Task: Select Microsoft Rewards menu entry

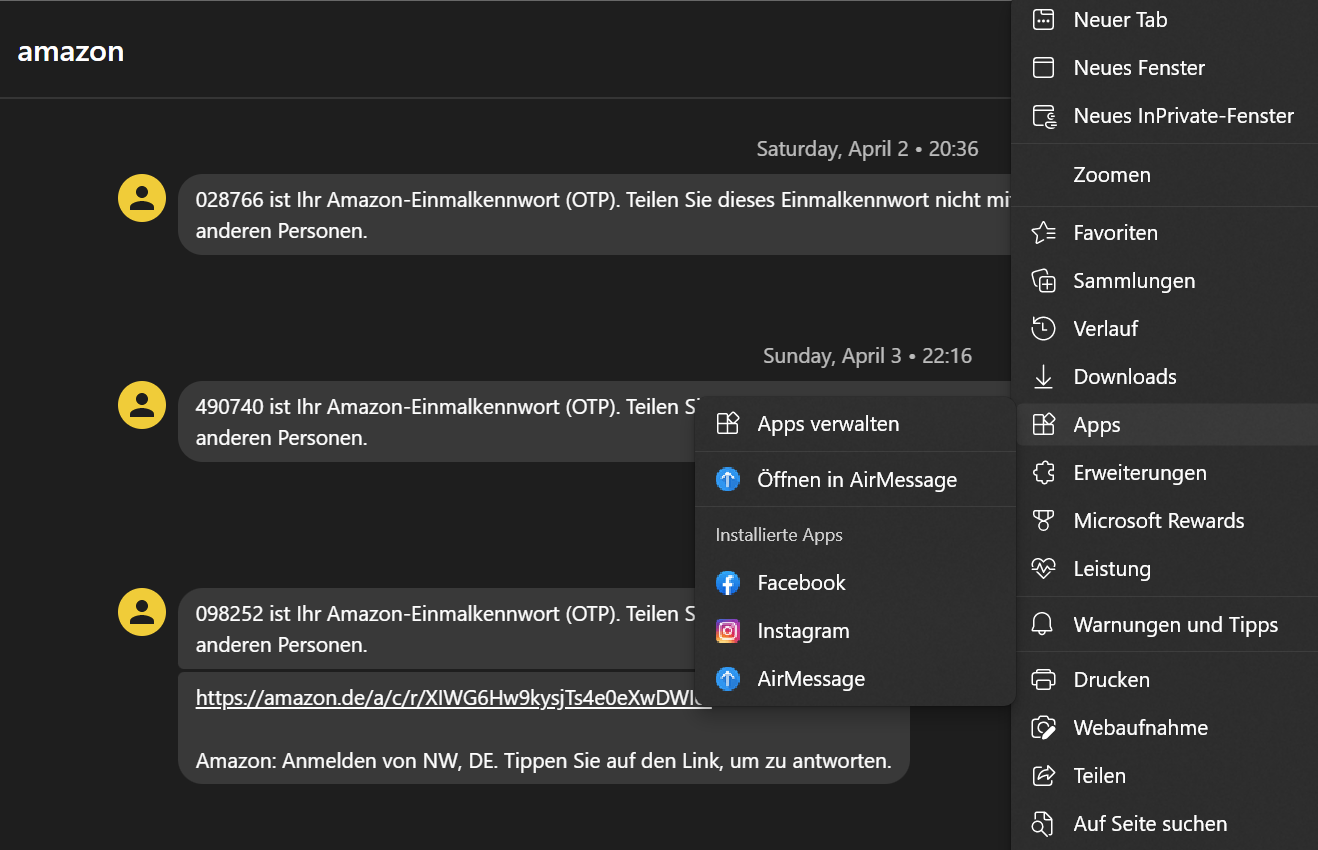Action: [x=1165, y=521]
